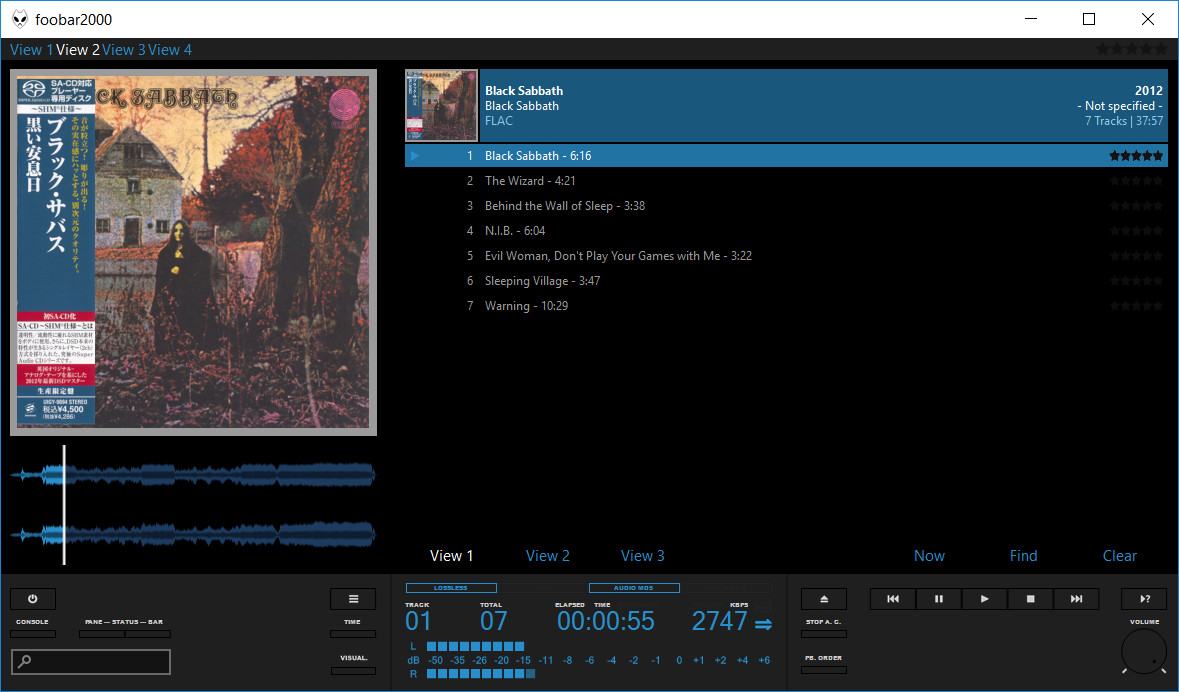Select track "The Wizard - 4:21"
This screenshot has width=1179, height=692.
point(787,181)
